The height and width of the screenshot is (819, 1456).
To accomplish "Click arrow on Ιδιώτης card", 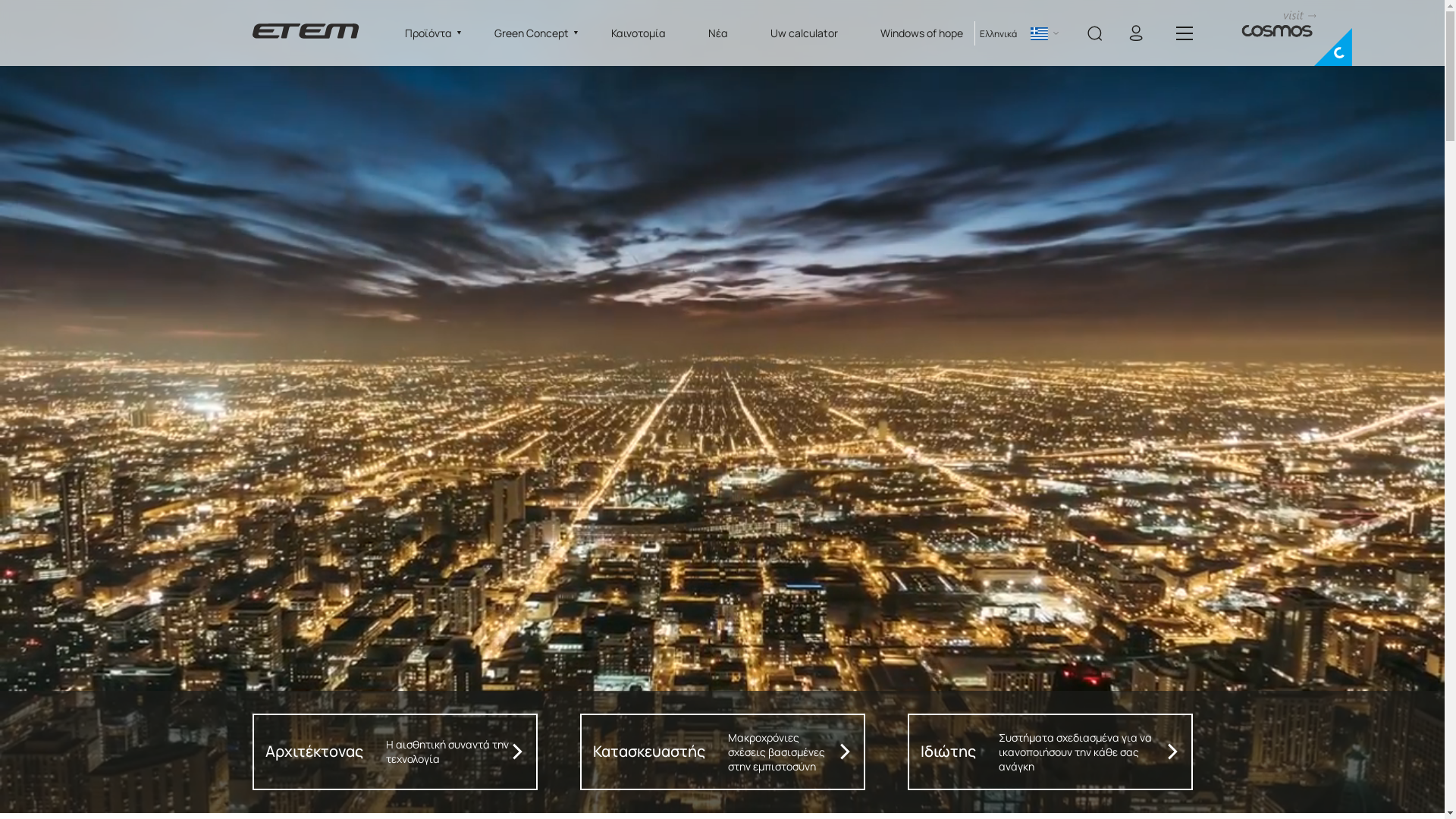I will tap(1172, 752).
